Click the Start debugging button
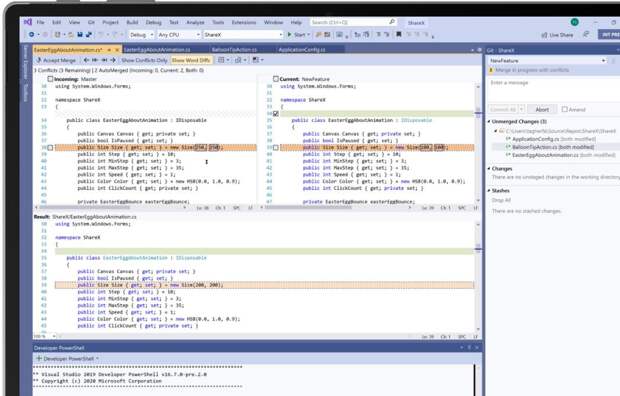This screenshot has height=396, width=620. [x=298, y=35]
